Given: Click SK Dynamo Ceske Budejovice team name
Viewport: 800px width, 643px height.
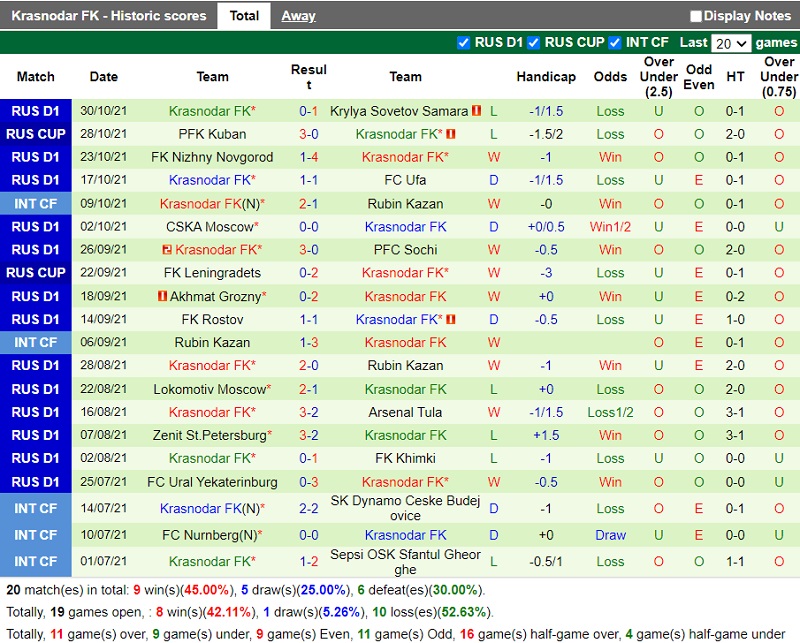Looking at the screenshot, I should click(x=405, y=508).
